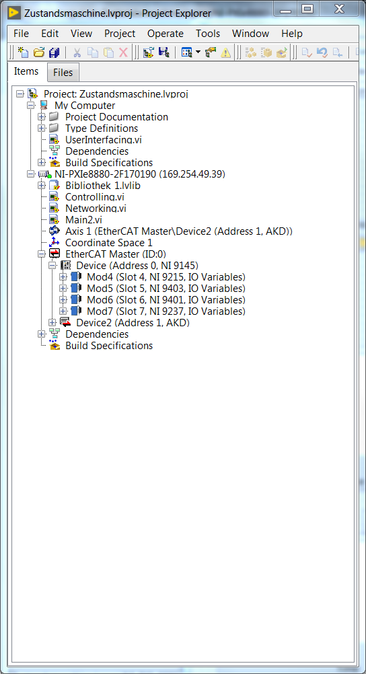The image size is (366, 674).
Task: Expand the Mod4 Slot 4 NI 9215 node
Action: click(63, 277)
